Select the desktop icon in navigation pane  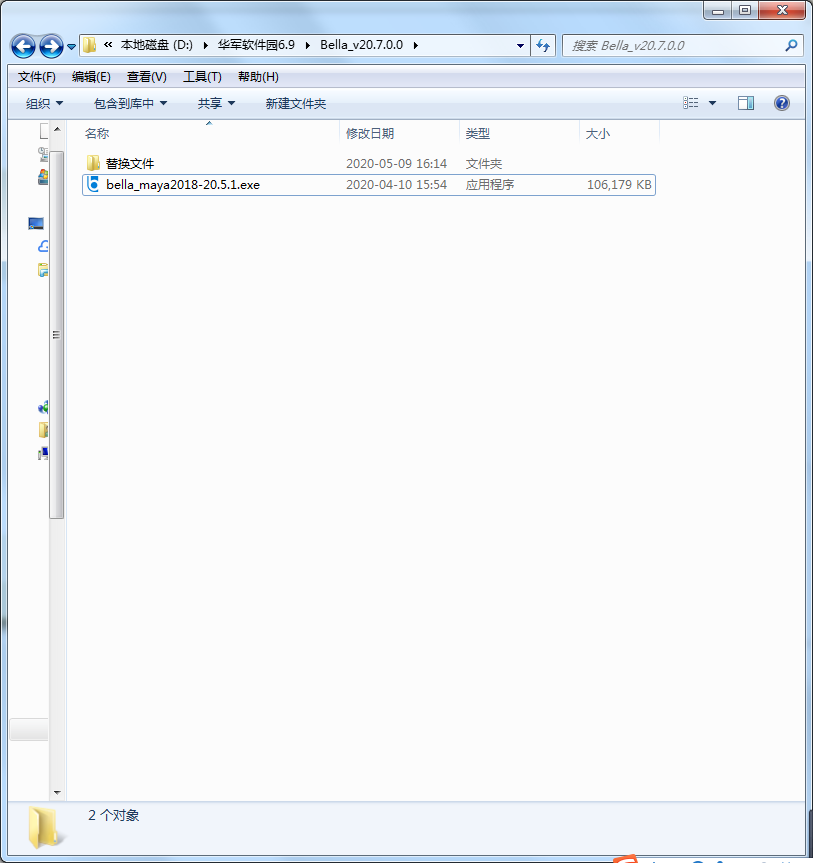coord(36,223)
